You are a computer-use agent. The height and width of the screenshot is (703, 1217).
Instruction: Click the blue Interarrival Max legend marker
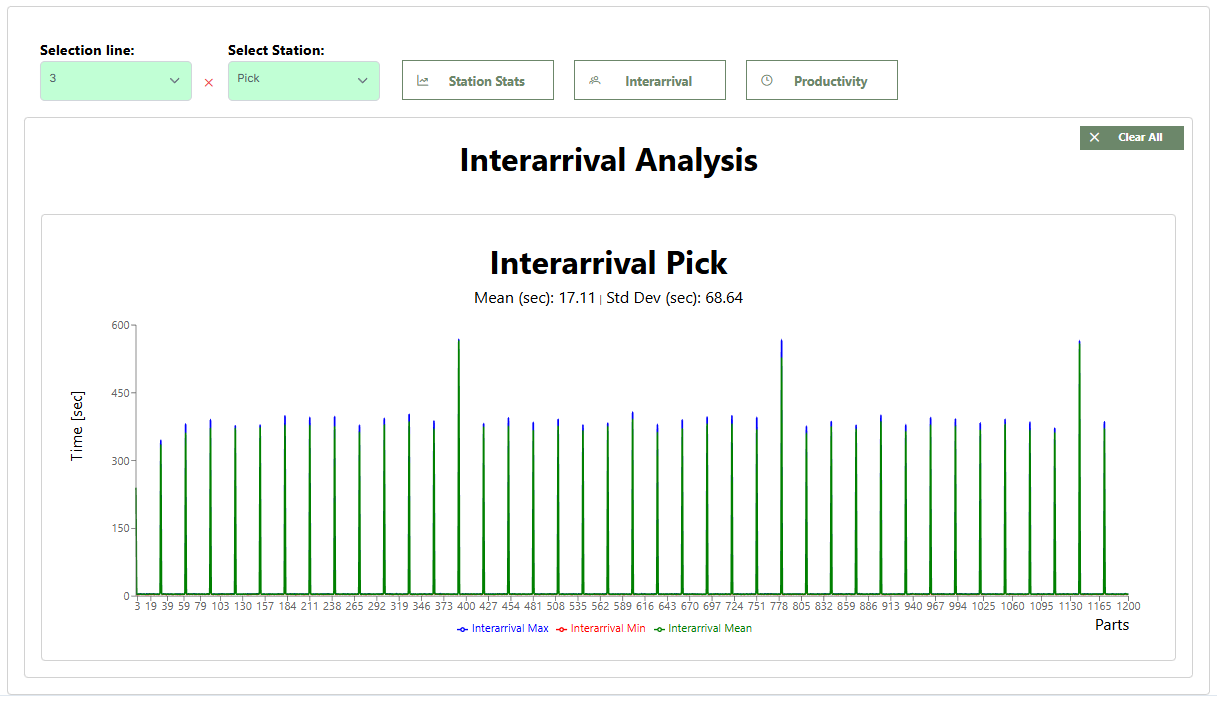click(462, 629)
